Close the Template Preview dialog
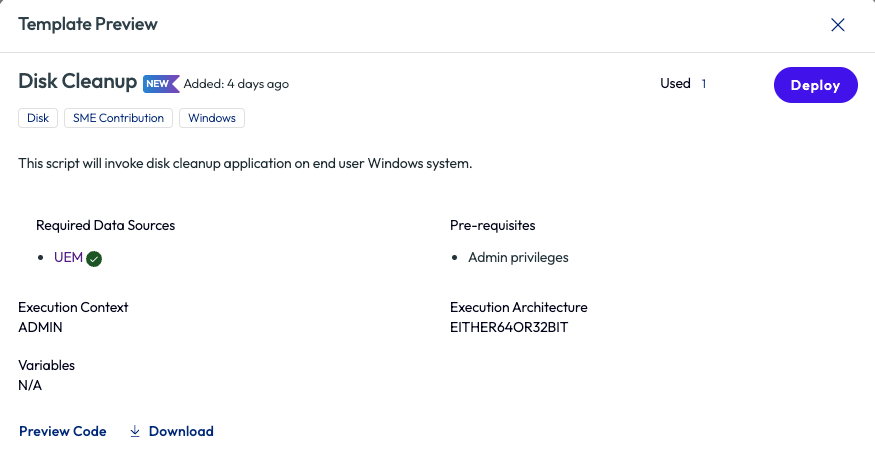This screenshot has height=469, width=875. coord(838,25)
